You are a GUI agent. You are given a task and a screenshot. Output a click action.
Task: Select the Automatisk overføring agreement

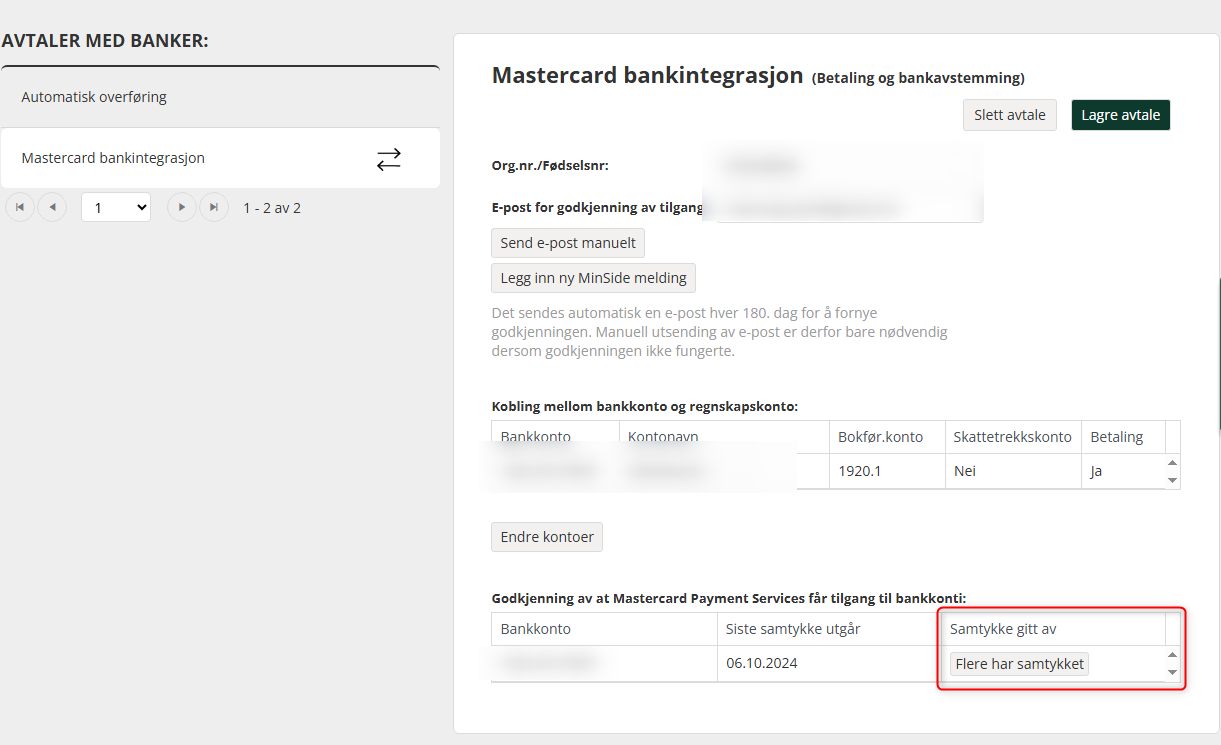tap(220, 97)
